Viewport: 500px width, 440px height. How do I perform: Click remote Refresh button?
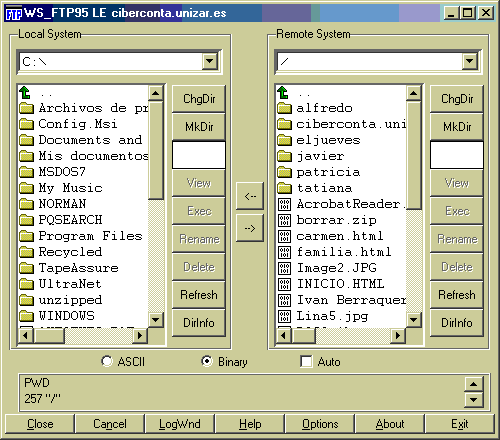tap(457, 295)
